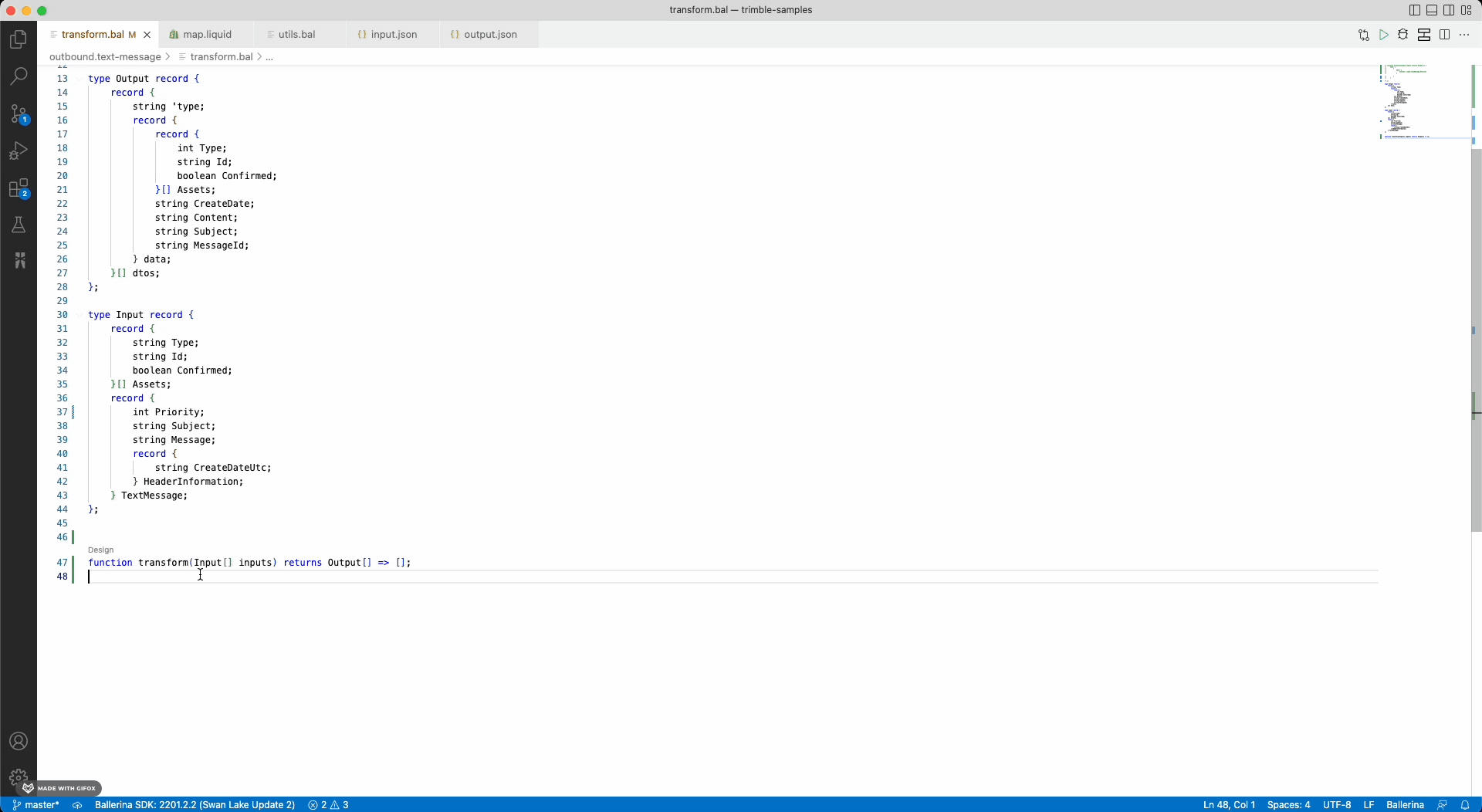Click the master branch in status bar
The image size is (1482, 812).
36,804
